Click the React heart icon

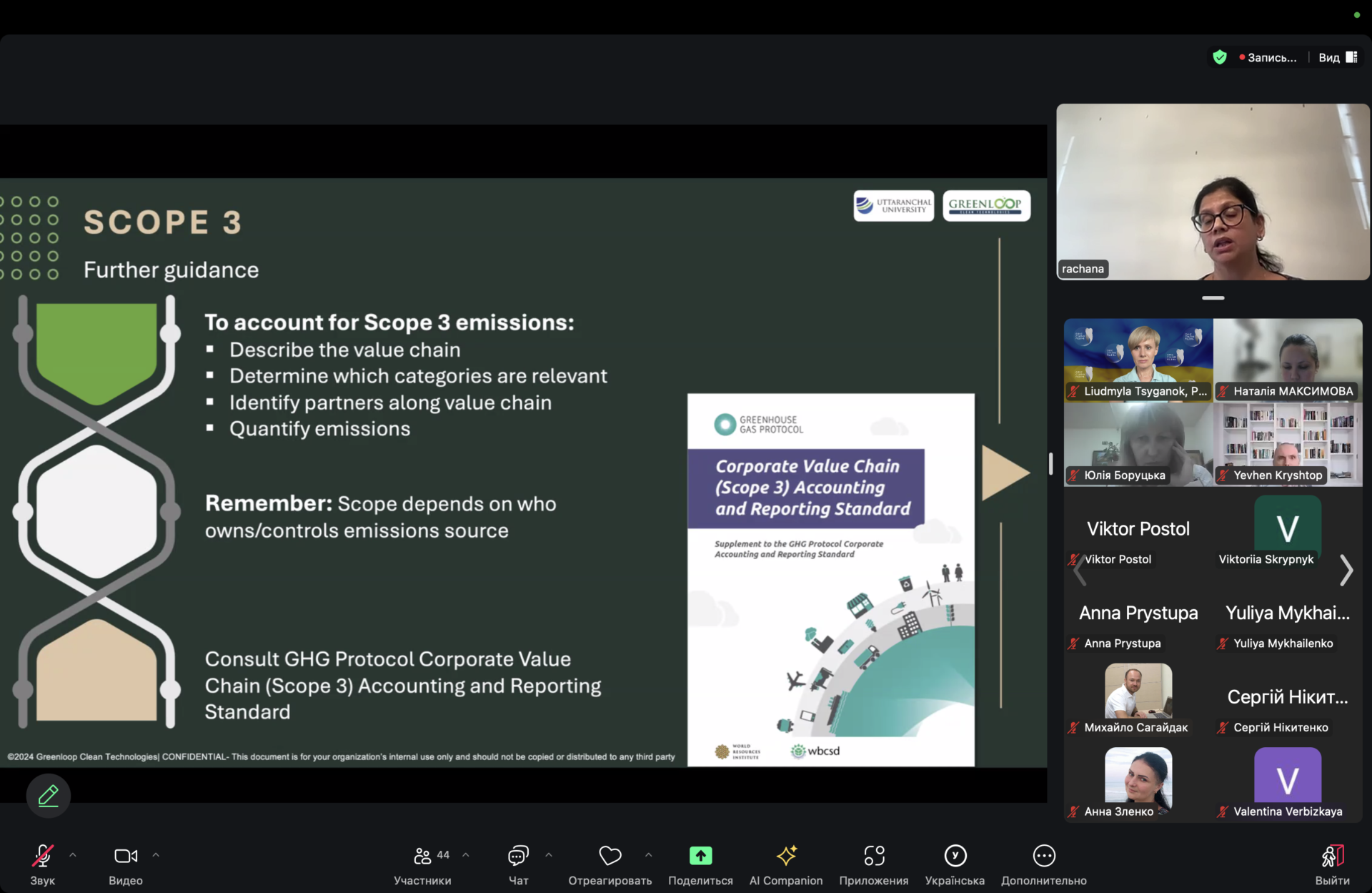click(x=610, y=856)
